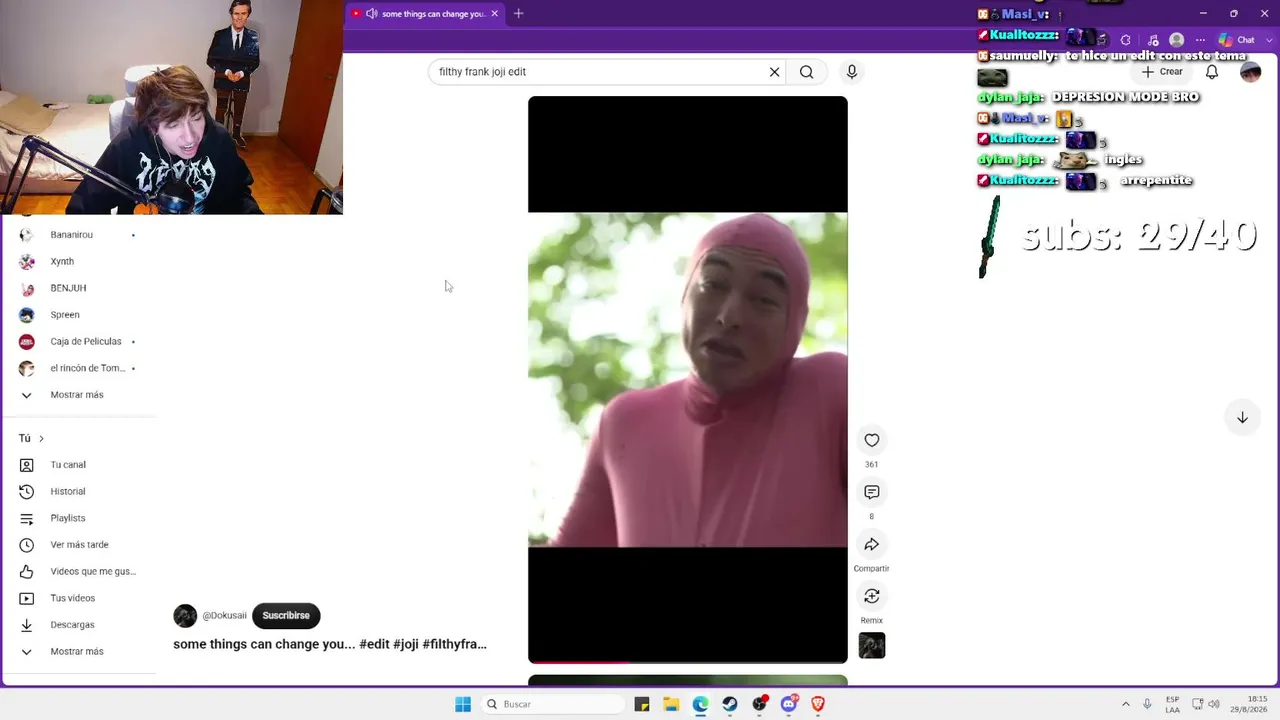Click the magnifying glass search button
The image size is (1280, 720).
807,72
